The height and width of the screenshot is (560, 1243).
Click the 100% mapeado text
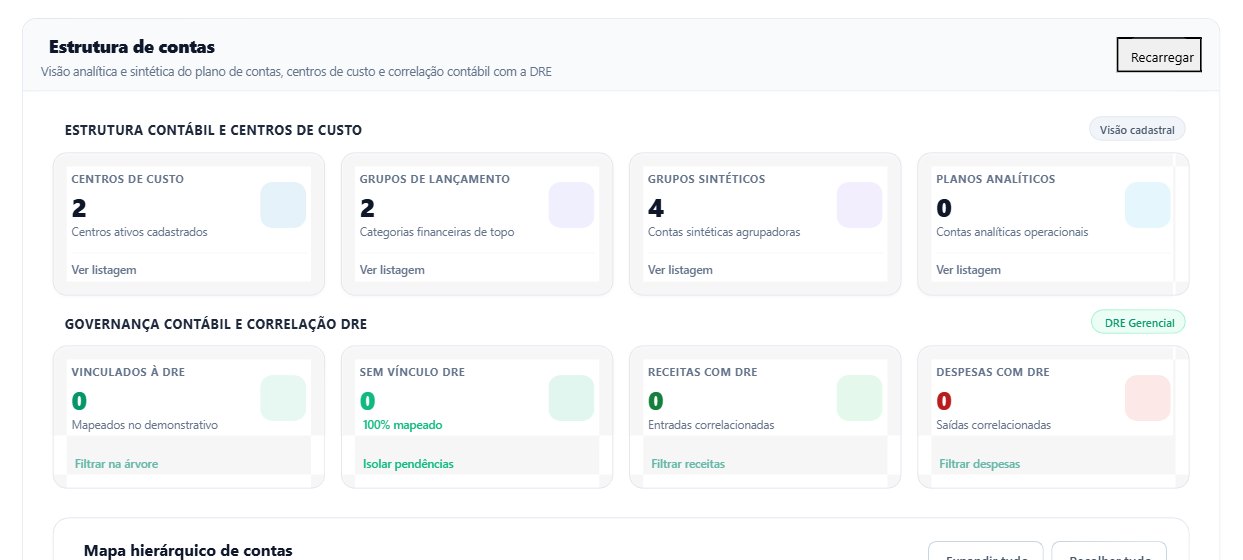click(401, 425)
